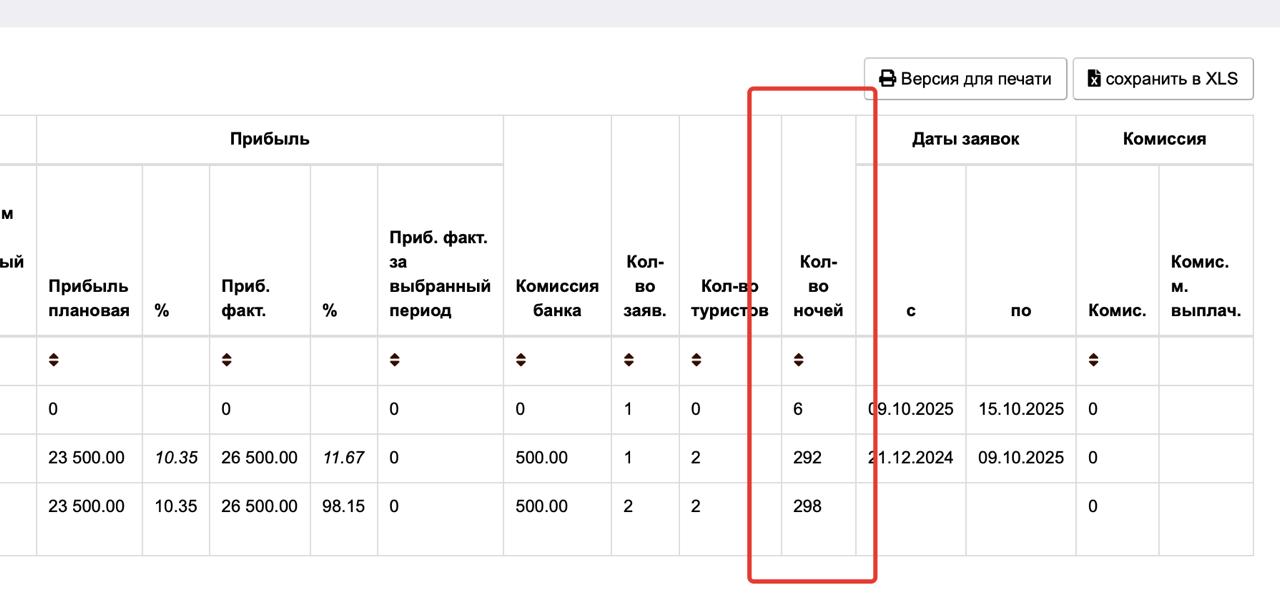Sort by Кол-во ночей column arrows
Screen dimensions: 1280x598
pyautogui.click(x=799, y=360)
